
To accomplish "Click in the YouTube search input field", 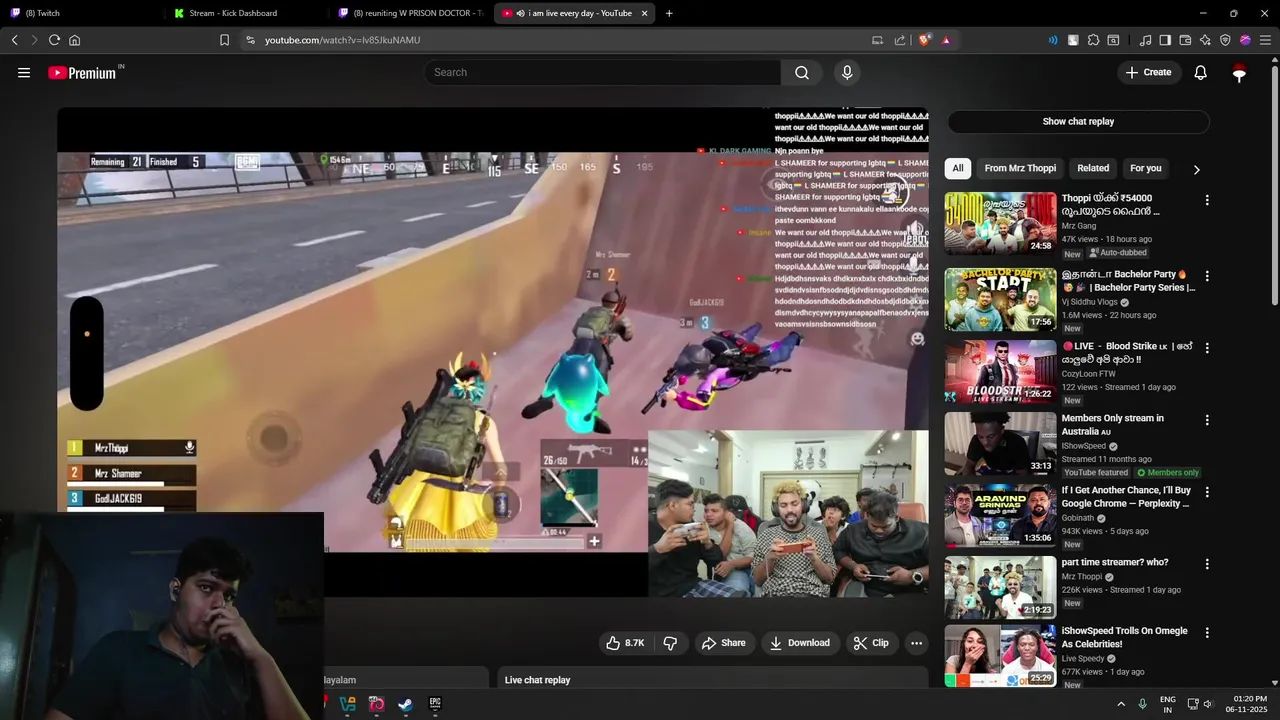I will point(603,72).
